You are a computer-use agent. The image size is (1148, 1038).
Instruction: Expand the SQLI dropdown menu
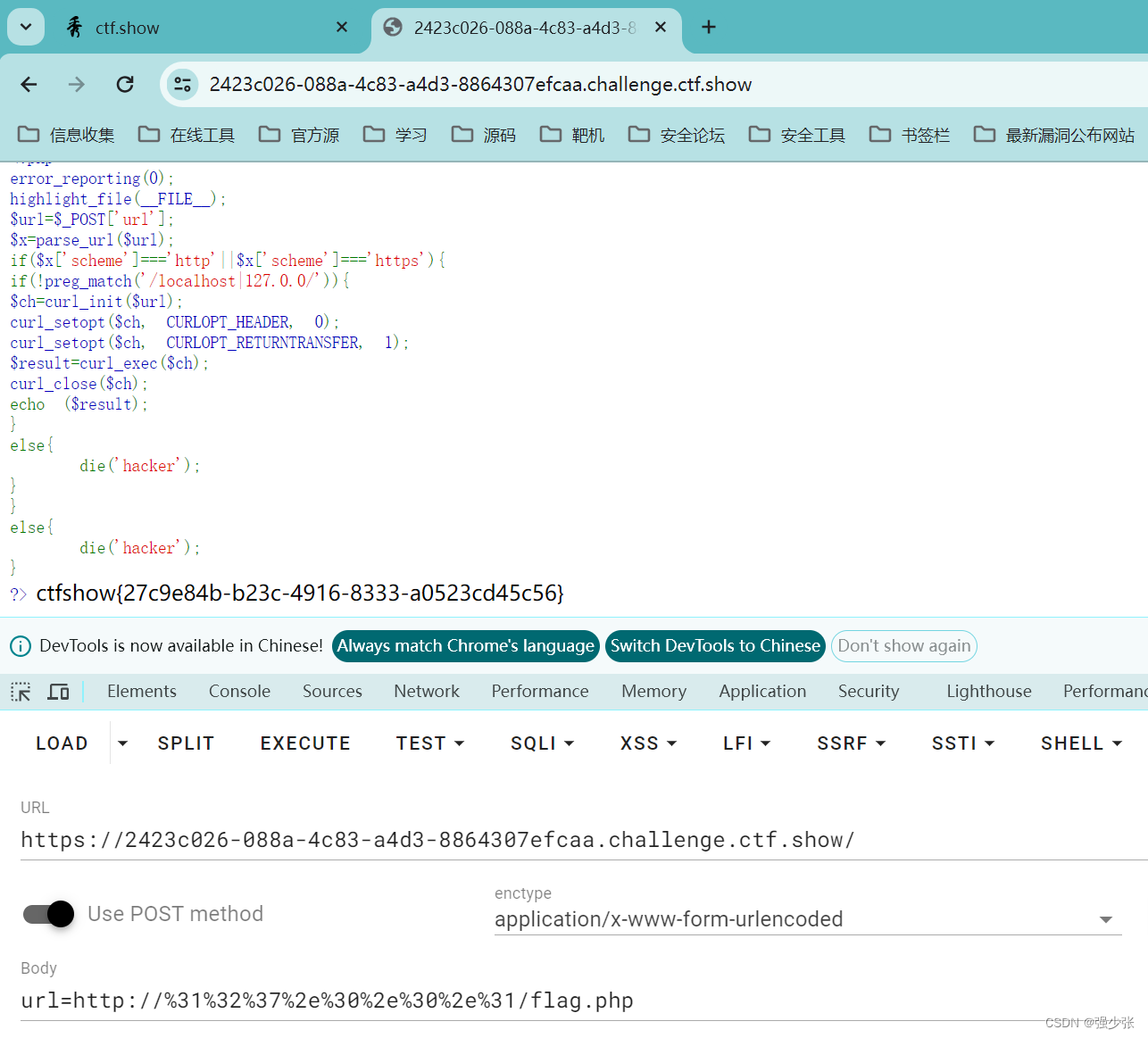(542, 743)
